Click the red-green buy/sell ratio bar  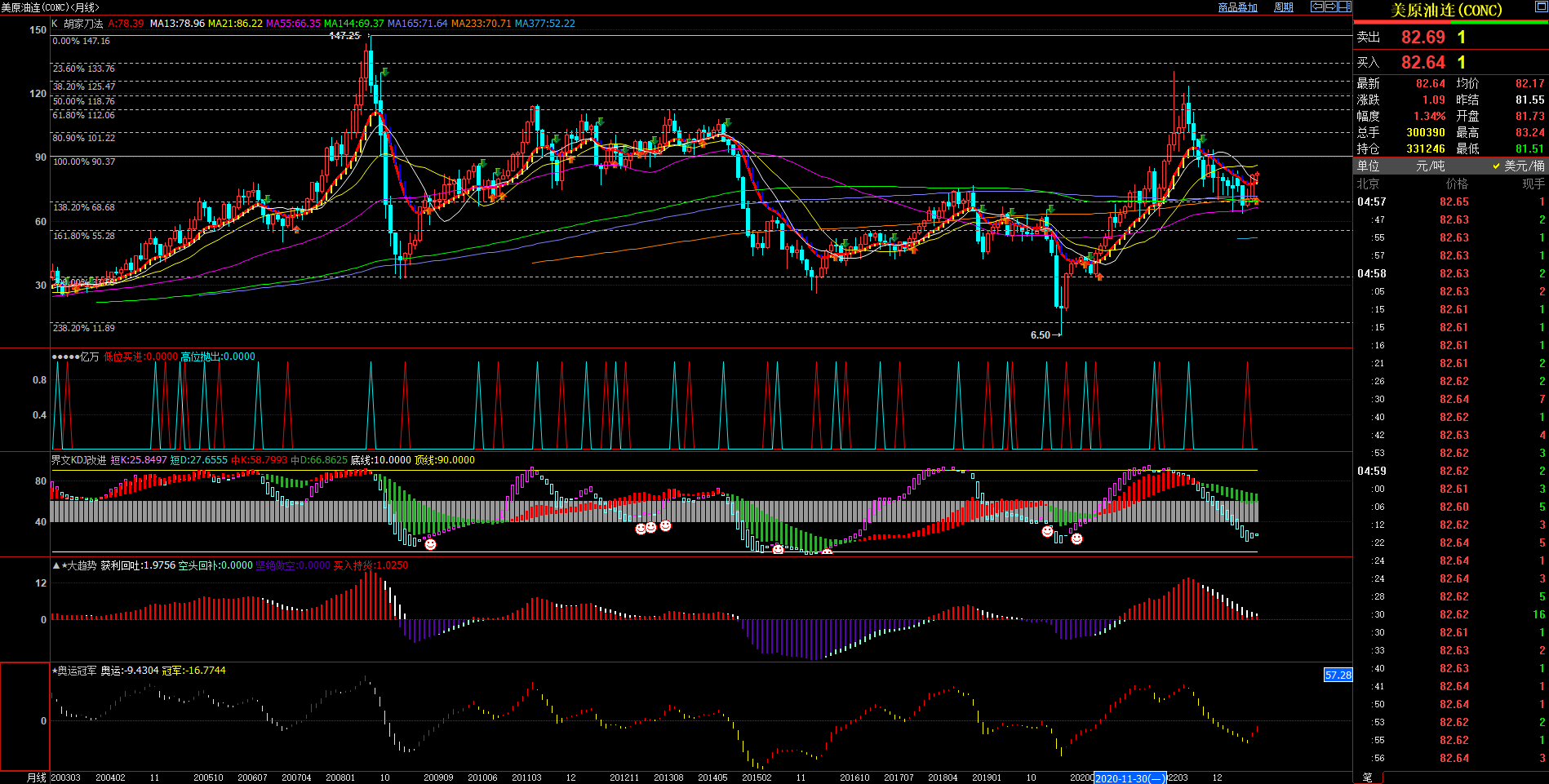[x=1450, y=22]
